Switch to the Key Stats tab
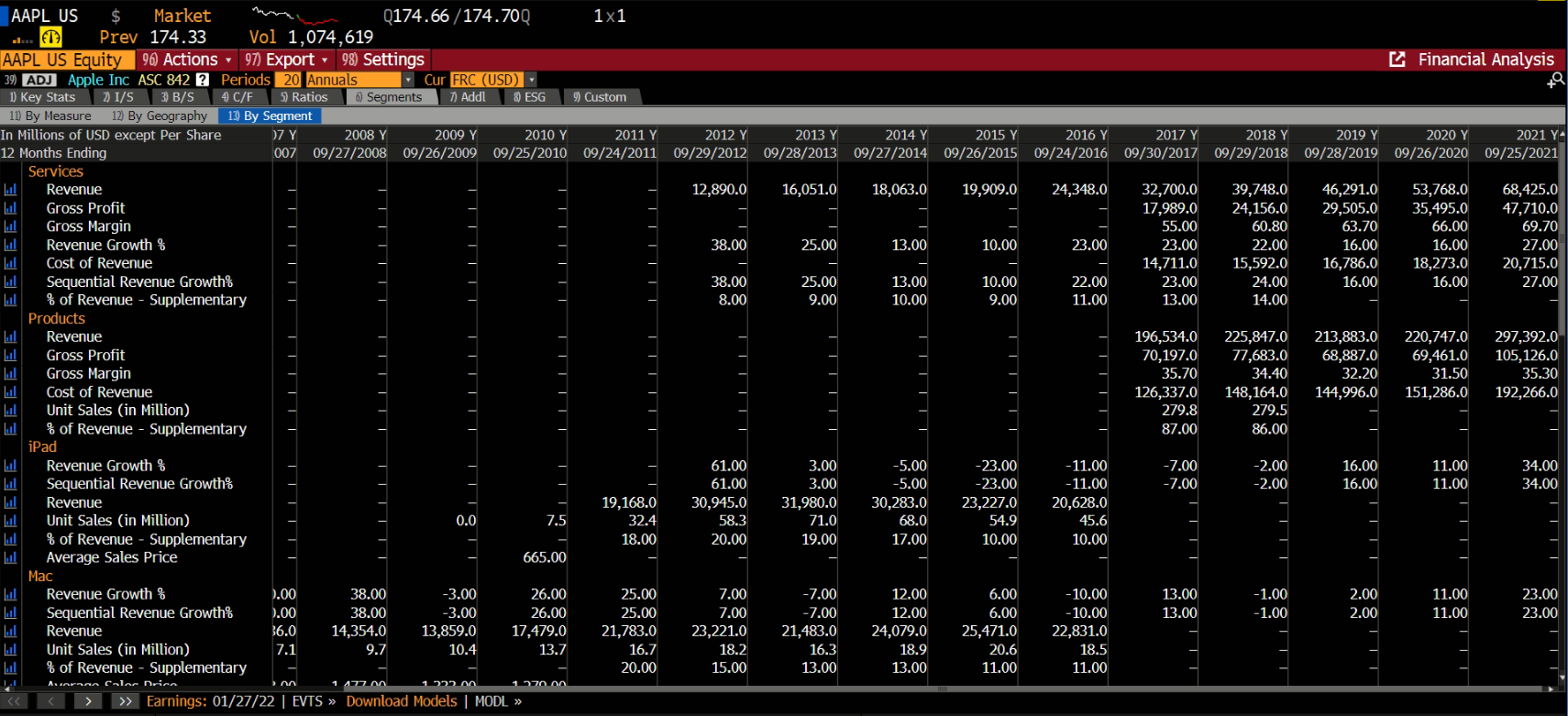 click(42, 96)
